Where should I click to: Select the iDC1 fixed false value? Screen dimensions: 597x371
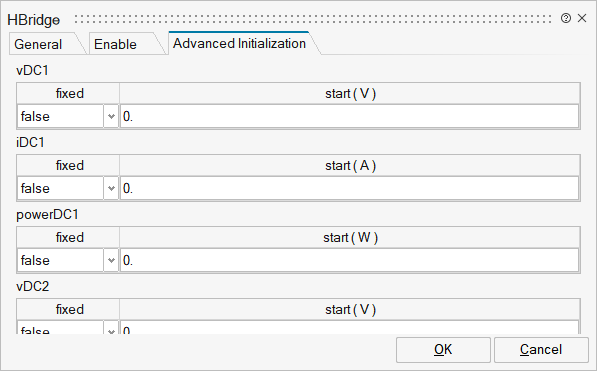[61, 188]
